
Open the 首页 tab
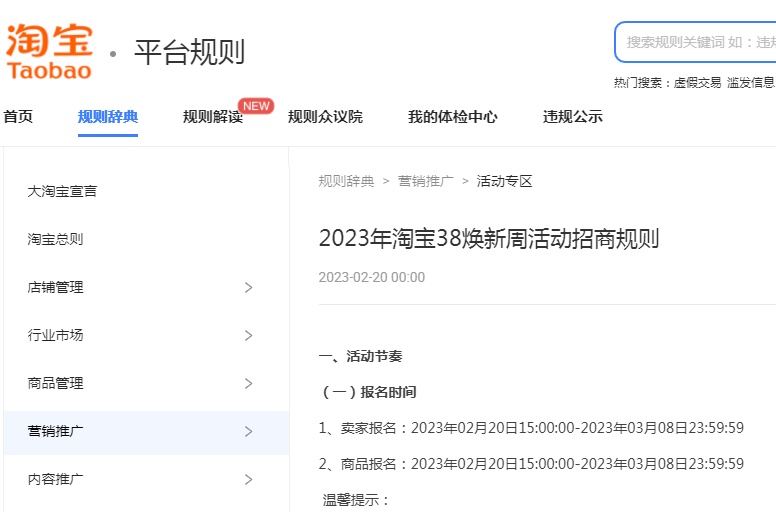tap(18, 117)
